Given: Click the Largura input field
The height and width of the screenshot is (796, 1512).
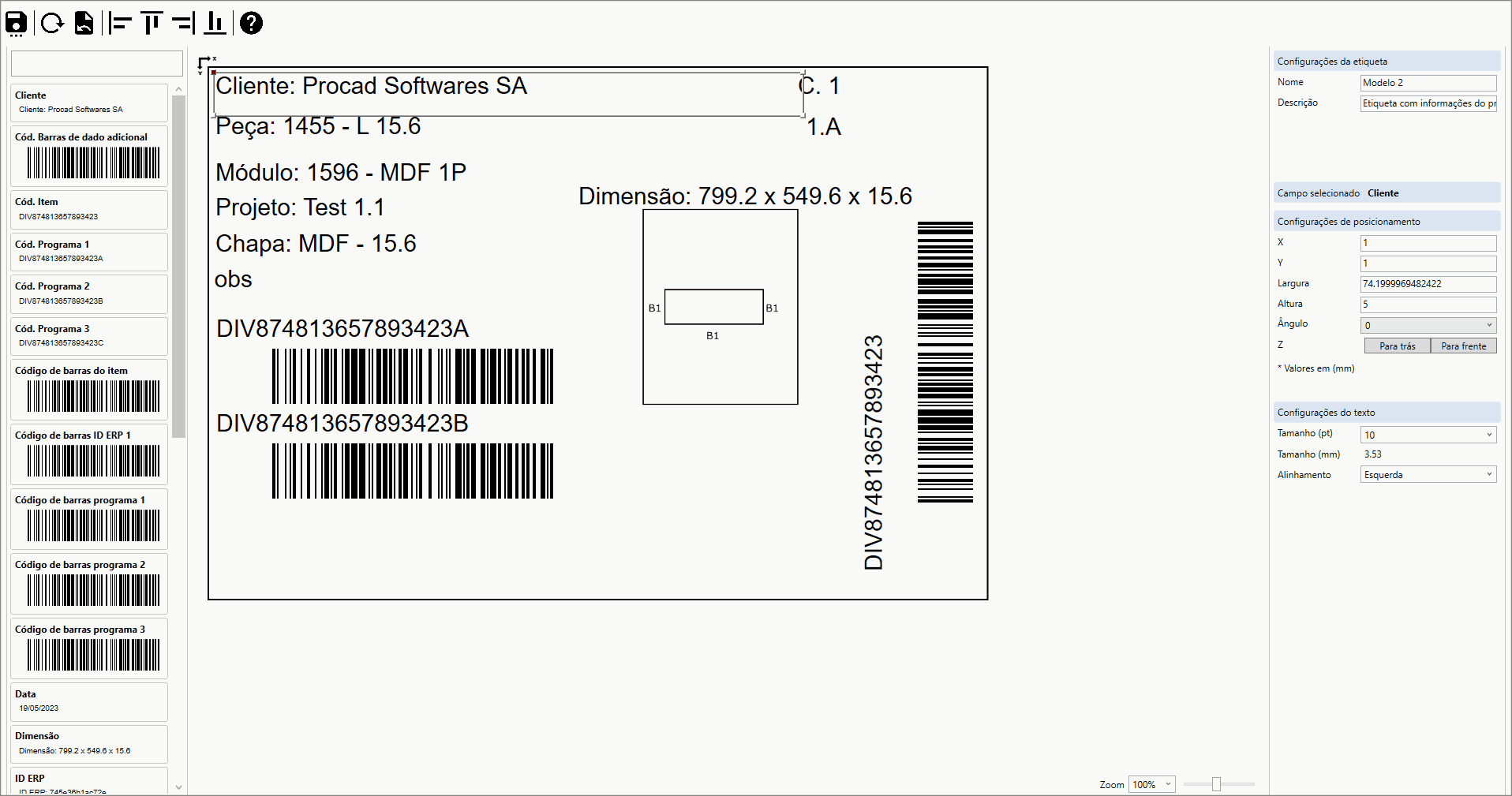Looking at the screenshot, I should click(1428, 284).
